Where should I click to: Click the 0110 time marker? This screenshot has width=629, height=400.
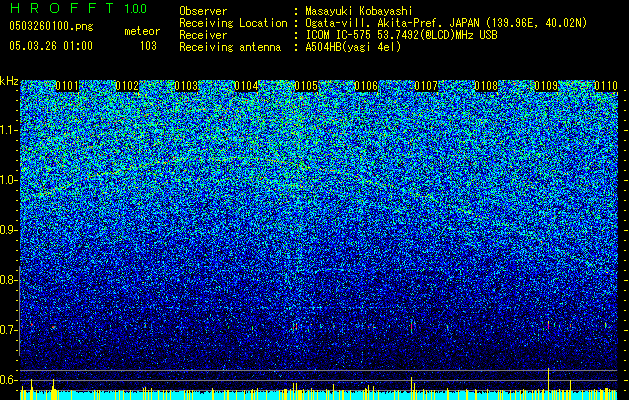[606, 86]
